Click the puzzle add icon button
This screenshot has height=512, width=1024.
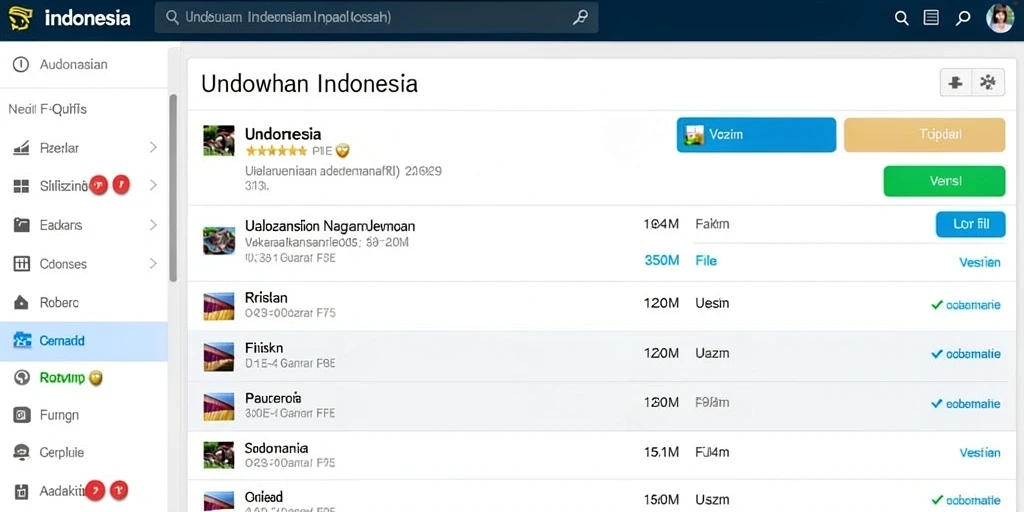click(x=955, y=83)
